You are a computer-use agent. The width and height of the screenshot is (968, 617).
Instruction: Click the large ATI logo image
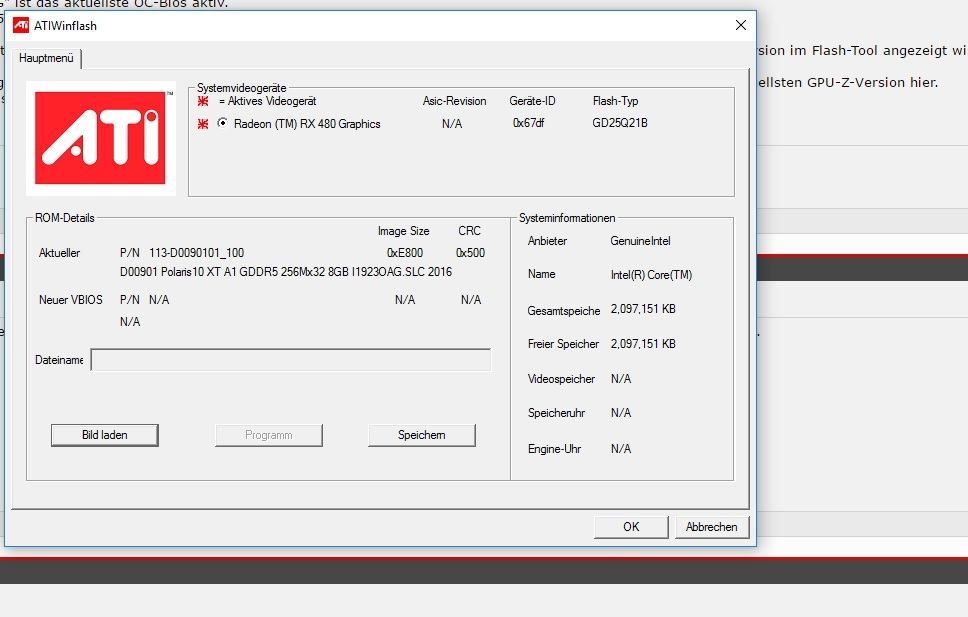point(101,138)
